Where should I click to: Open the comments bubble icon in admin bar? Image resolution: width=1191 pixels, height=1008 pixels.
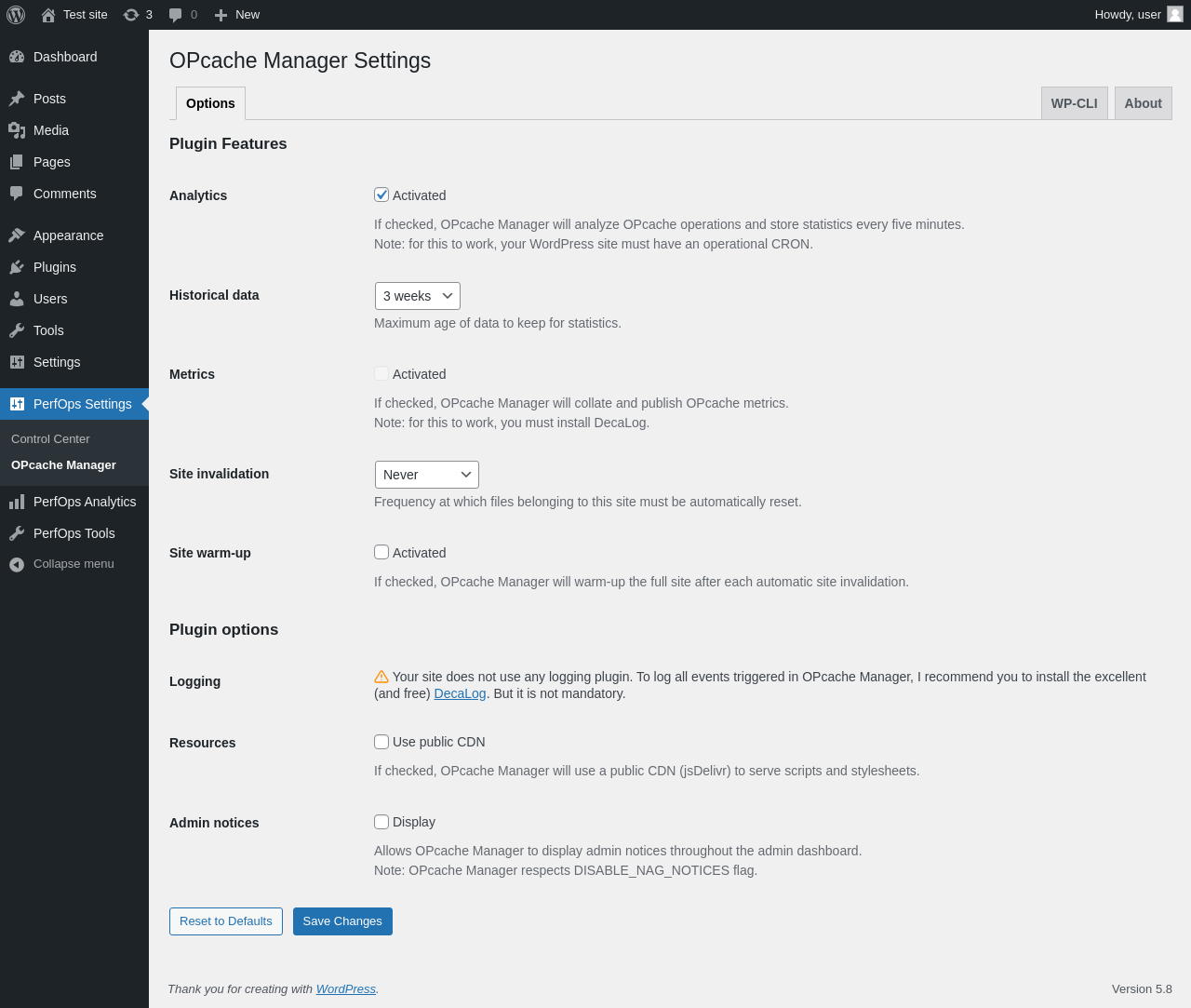tap(176, 15)
